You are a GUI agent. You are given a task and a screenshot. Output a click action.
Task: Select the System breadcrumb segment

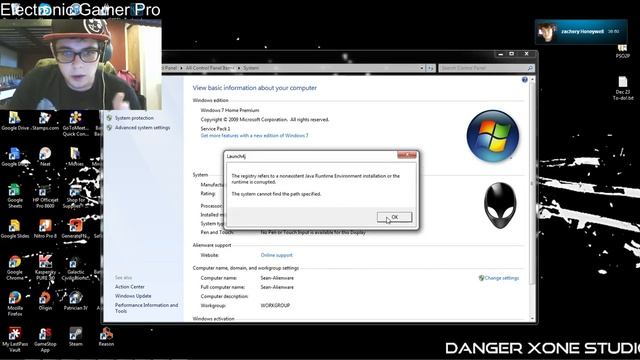click(x=251, y=68)
